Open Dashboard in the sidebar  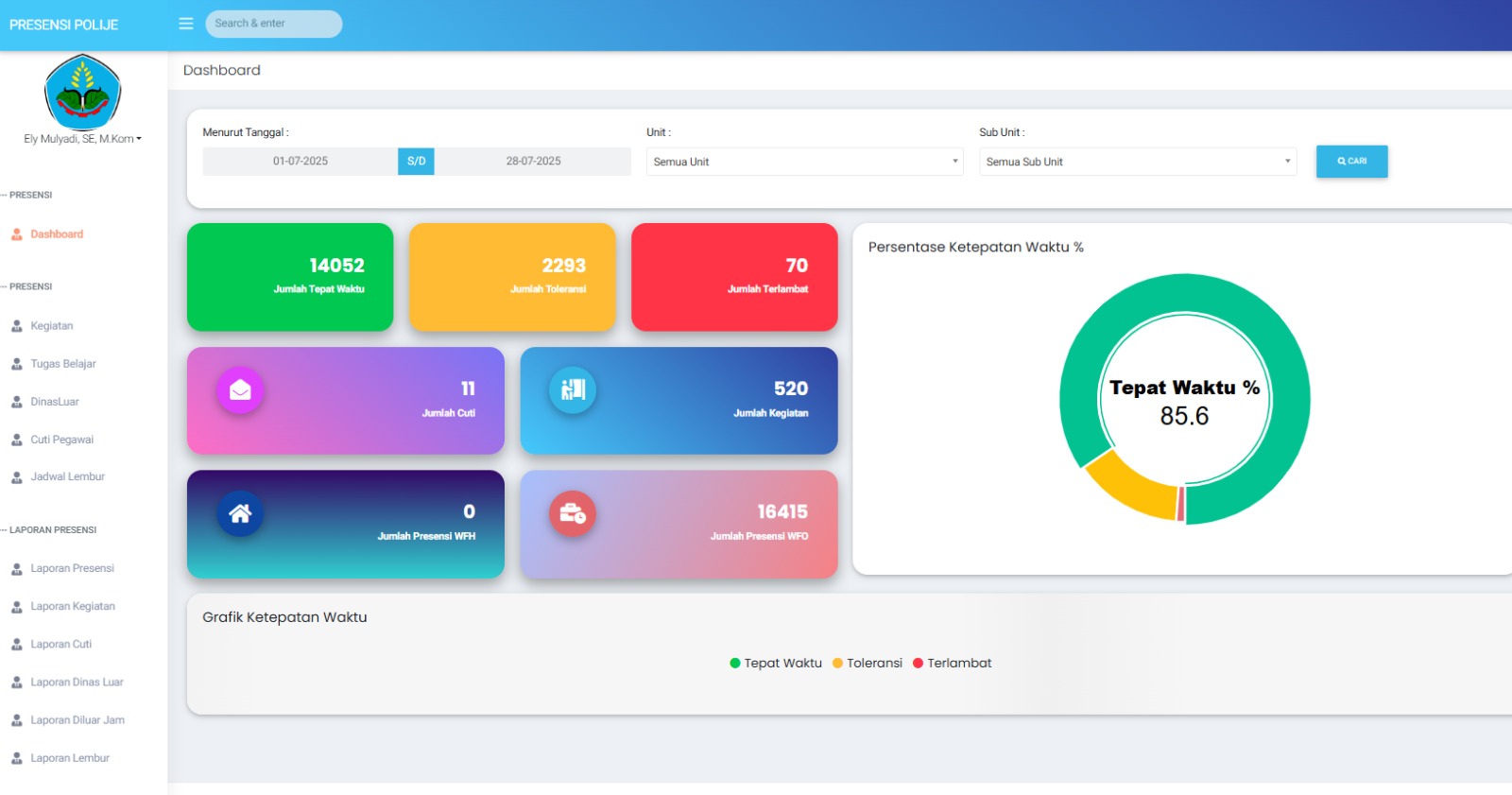click(57, 234)
